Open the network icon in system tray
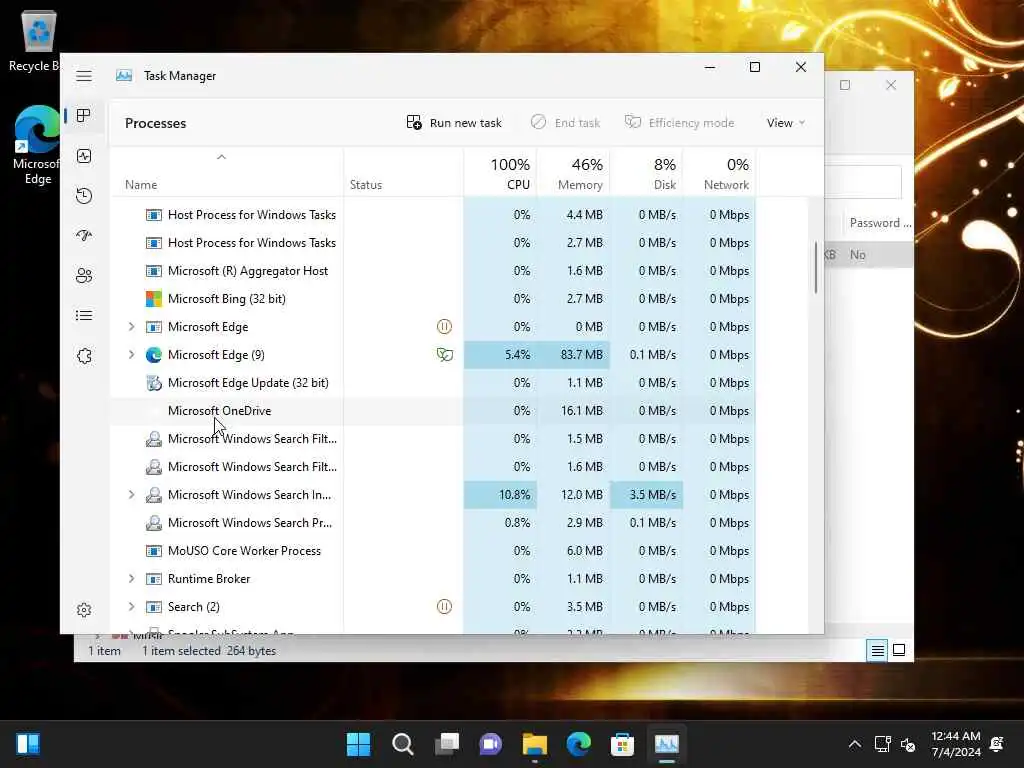This screenshot has height=768, width=1024. coord(883,744)
